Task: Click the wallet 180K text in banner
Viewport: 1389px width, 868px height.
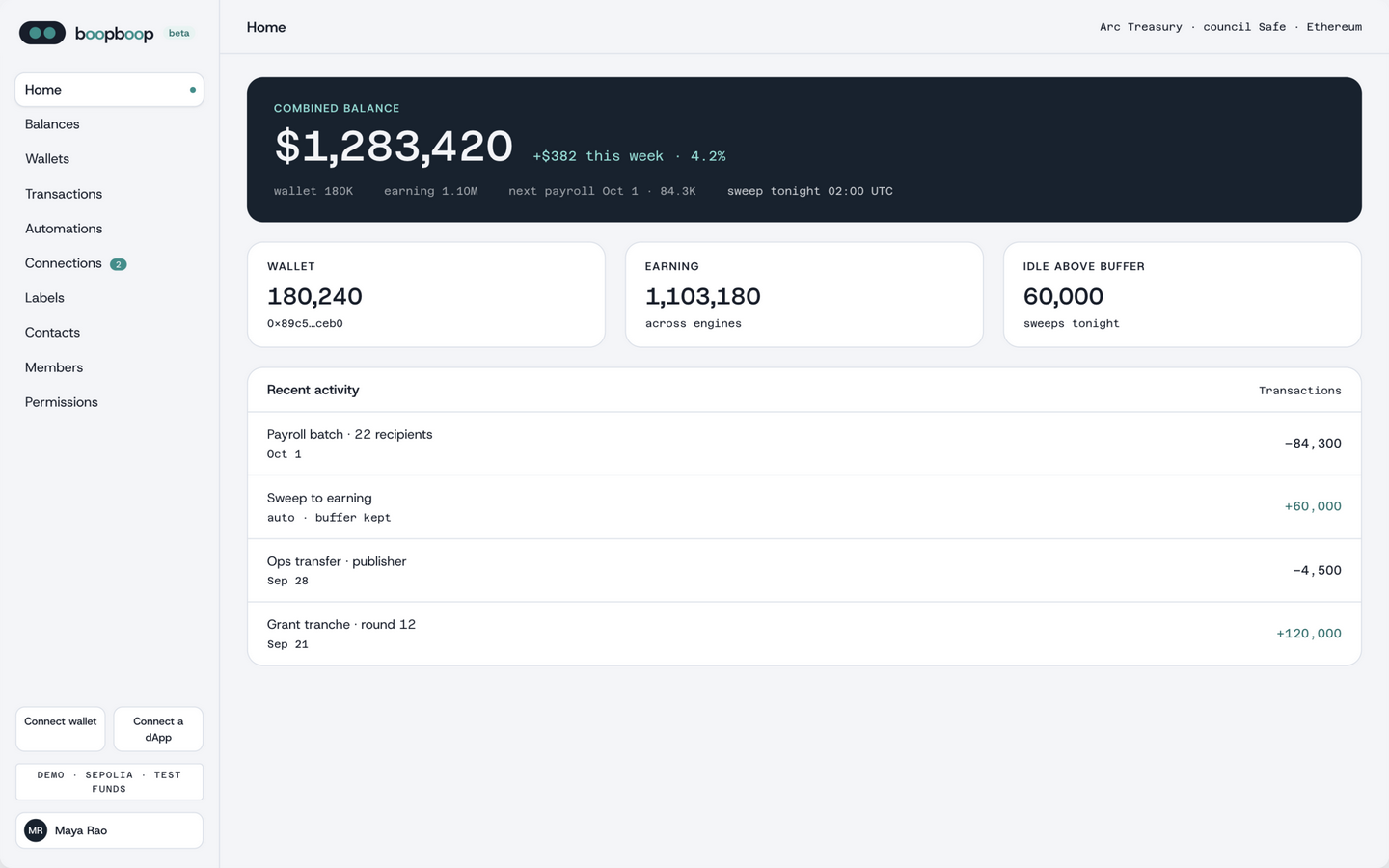Action: click(x=313, y=191)
